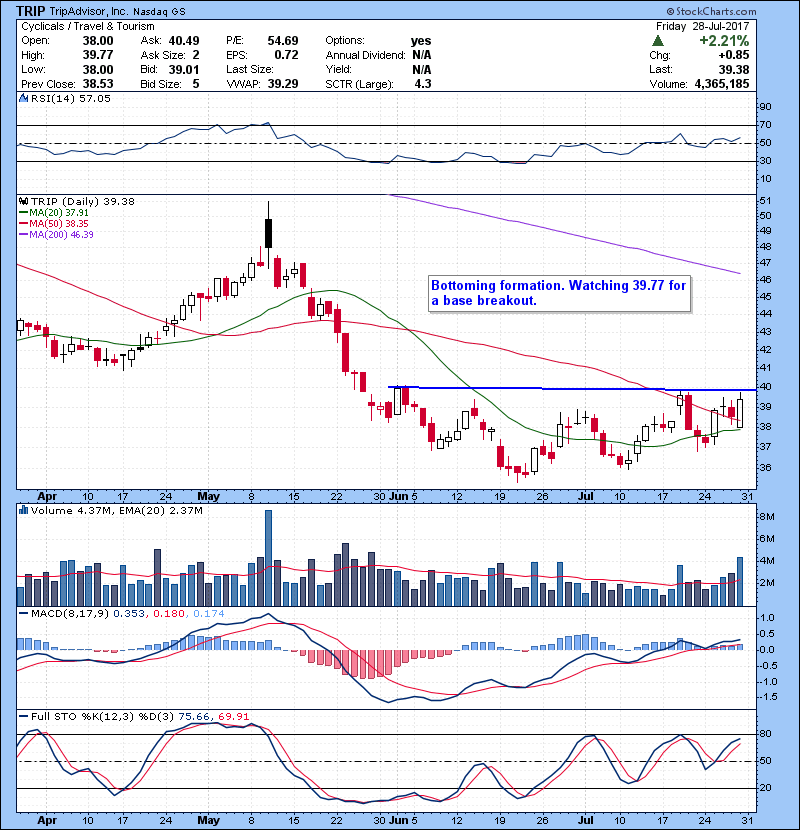Click the Apr label on bottom date axis

coord(47,820)
